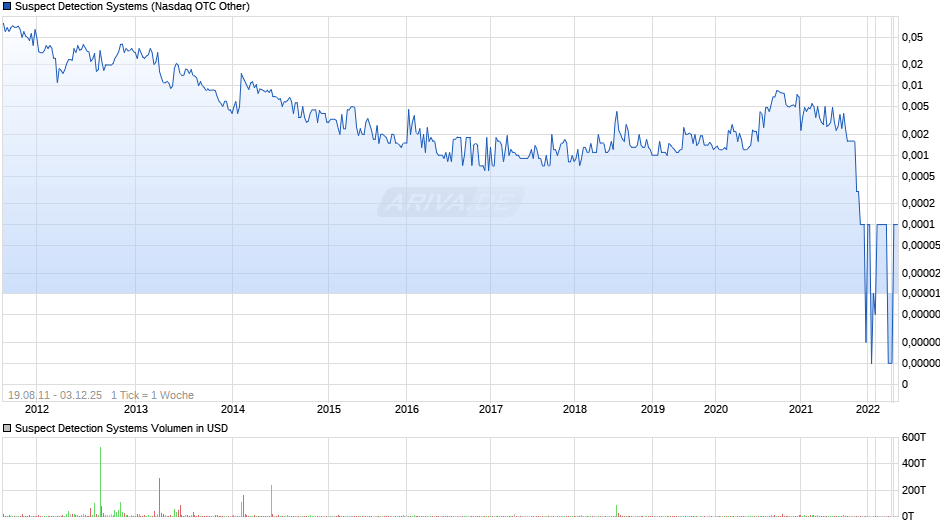Click the 0,002 price axis label
Image resolution: width=940 pixels, height=526 pixels.
point(915,134)
